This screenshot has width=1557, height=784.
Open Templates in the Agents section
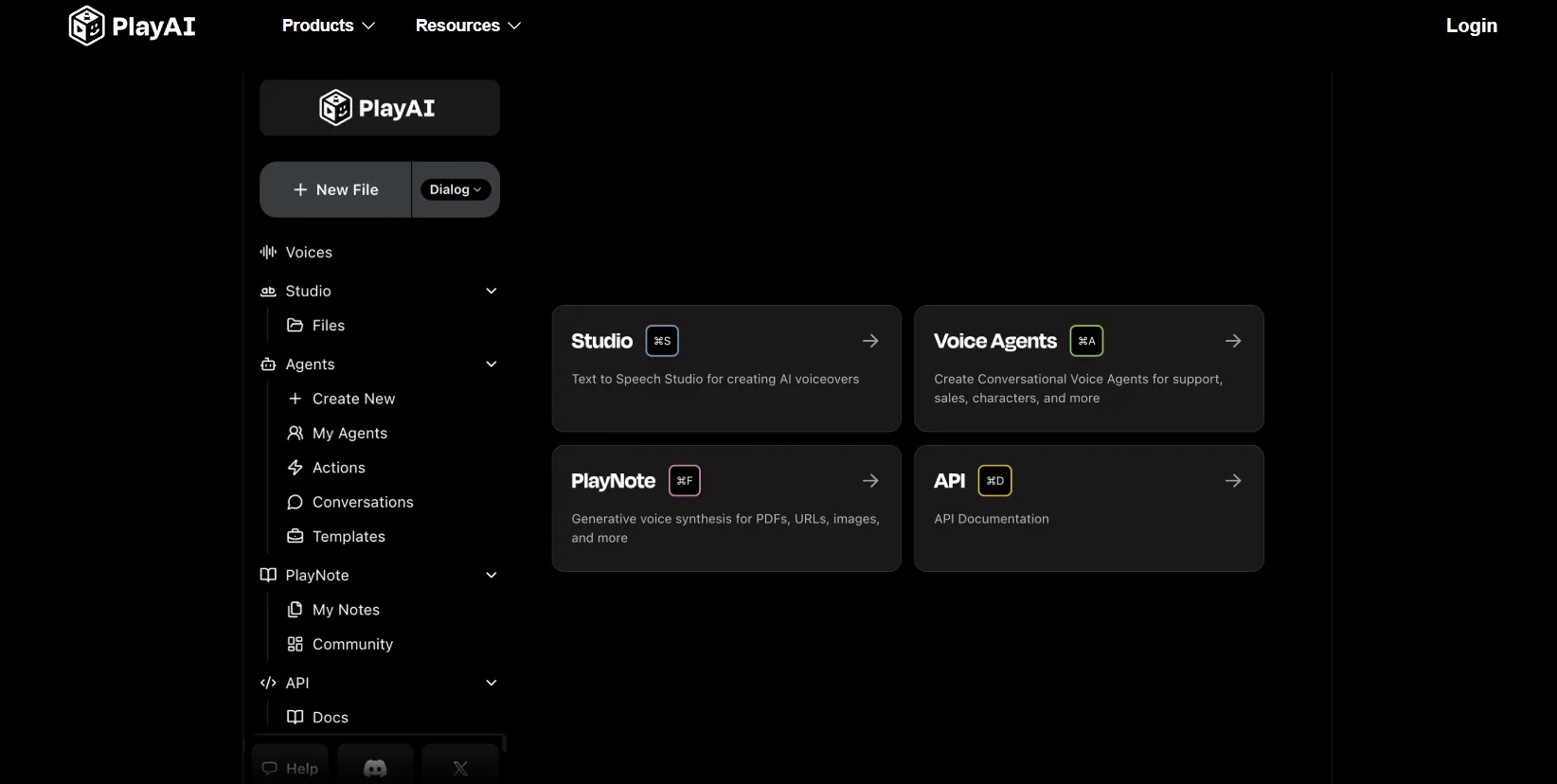[x=348, y=537]
